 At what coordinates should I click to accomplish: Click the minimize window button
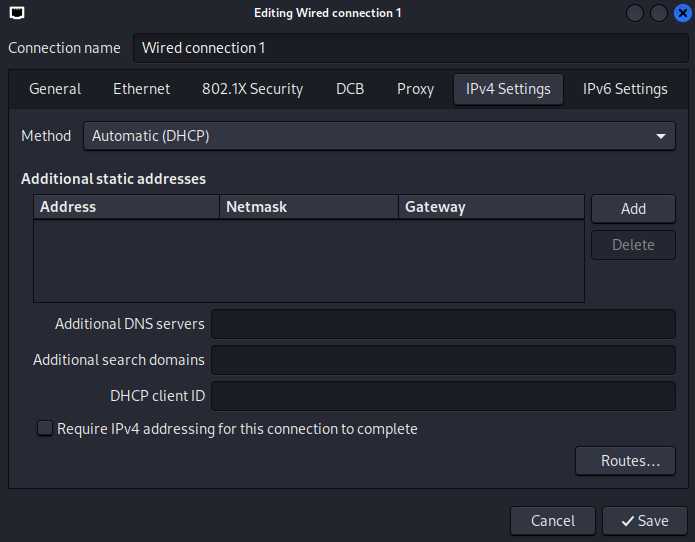tap(635, 13)
